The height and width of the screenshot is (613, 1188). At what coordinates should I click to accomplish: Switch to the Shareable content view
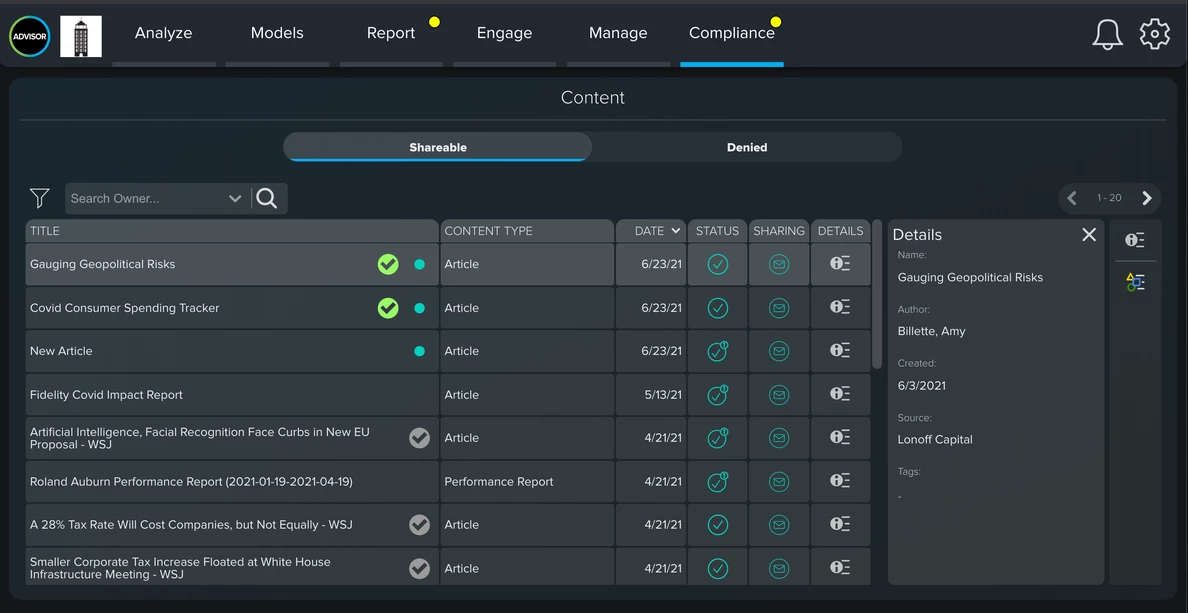pyautogui.click(x=438, y=148)
